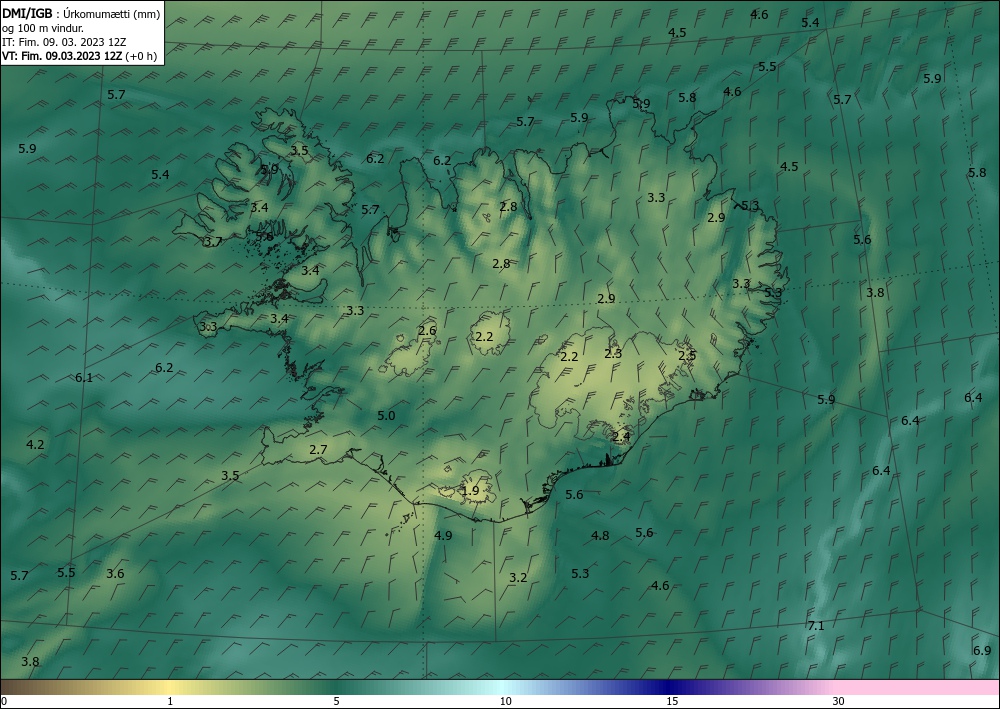1000x709 pixels.
Task: Click the '3.7' value on the western fjords
Action: [213, 241]
